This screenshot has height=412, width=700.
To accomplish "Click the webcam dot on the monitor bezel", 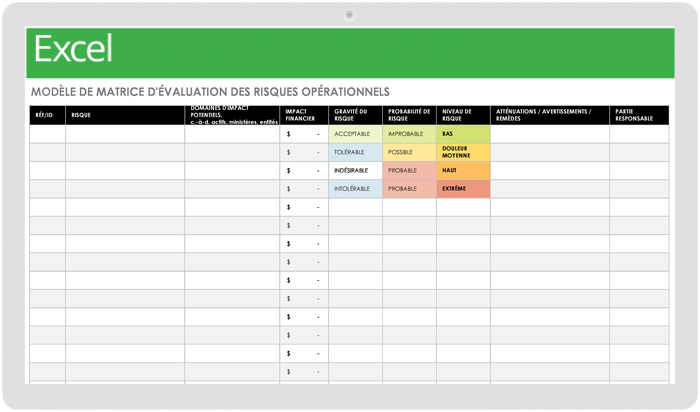I will (349, 14).
